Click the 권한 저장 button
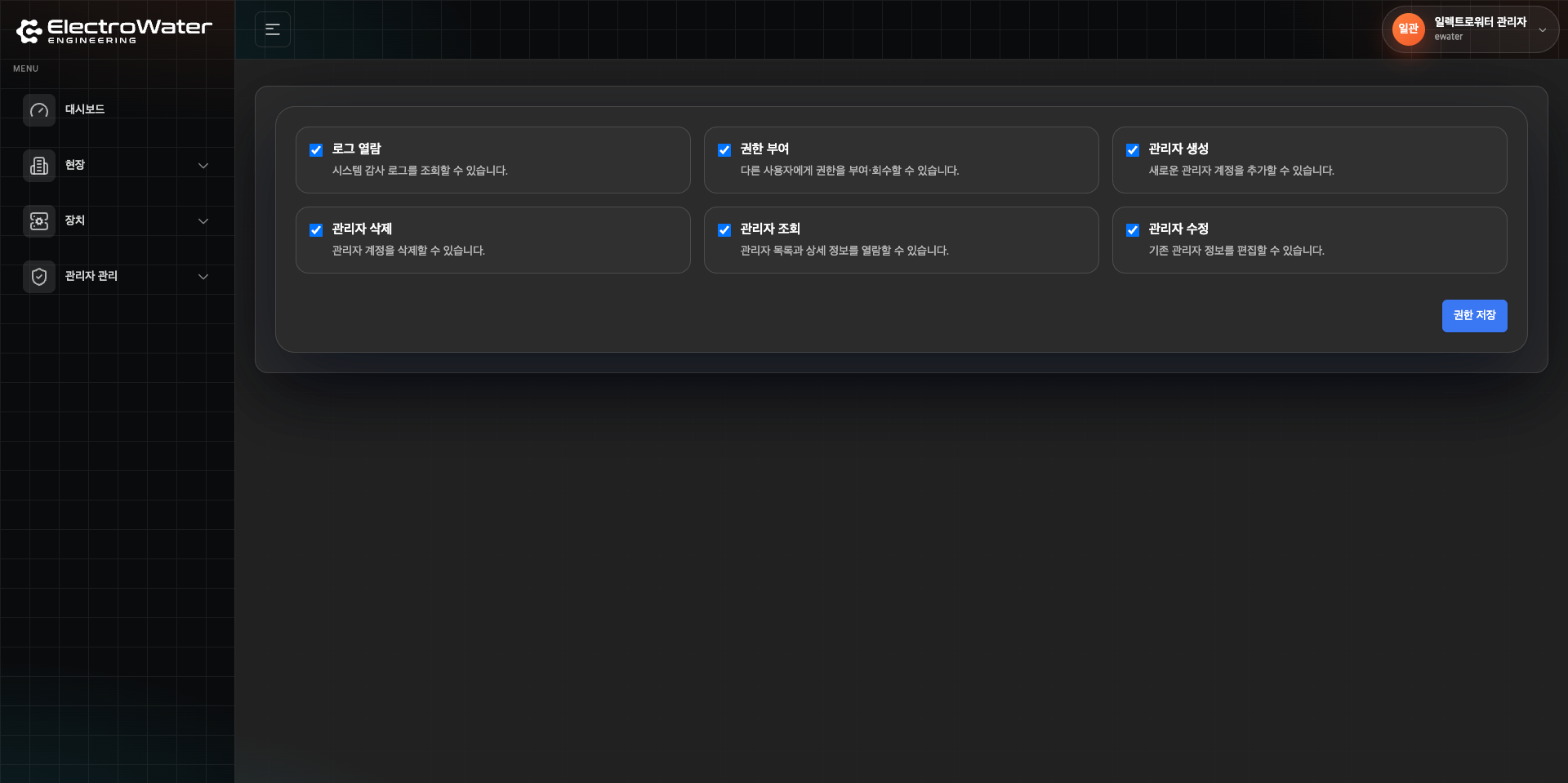1568x783 pixels. [1474, 316]
